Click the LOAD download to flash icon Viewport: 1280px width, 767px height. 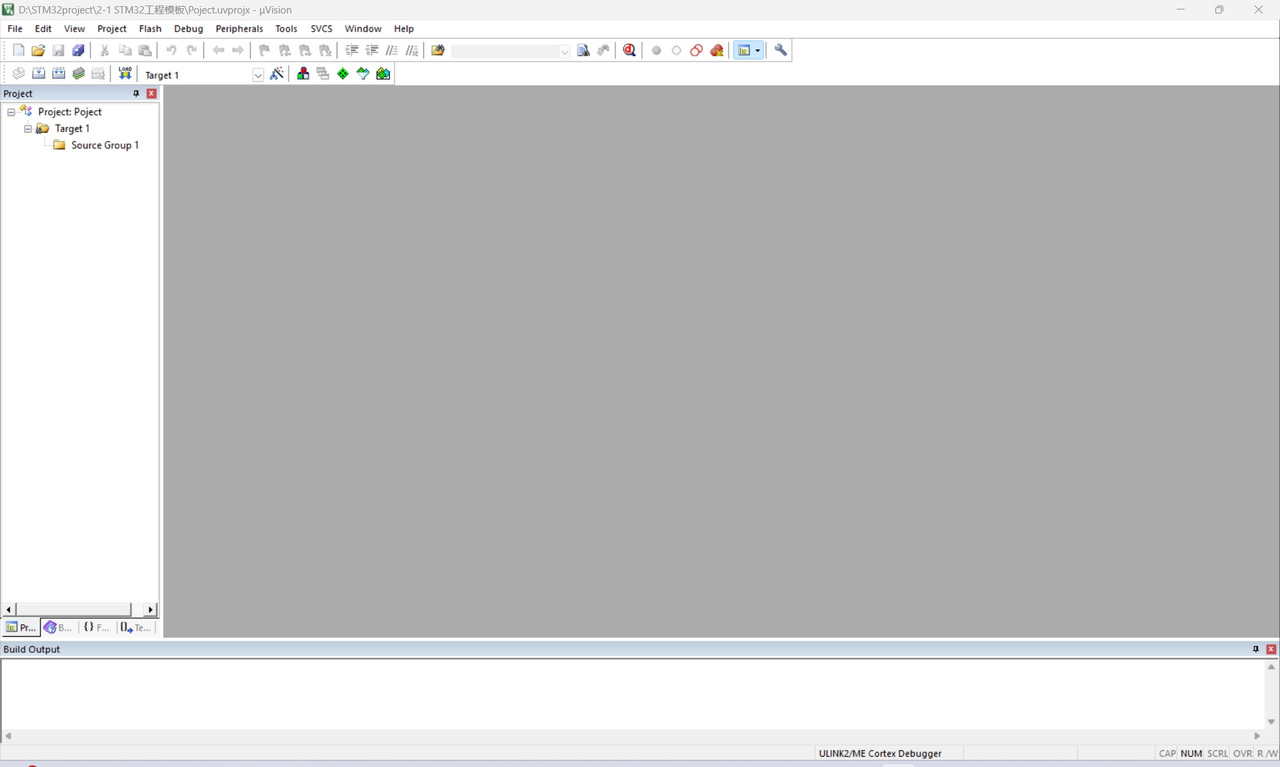(x=125, y=74)
